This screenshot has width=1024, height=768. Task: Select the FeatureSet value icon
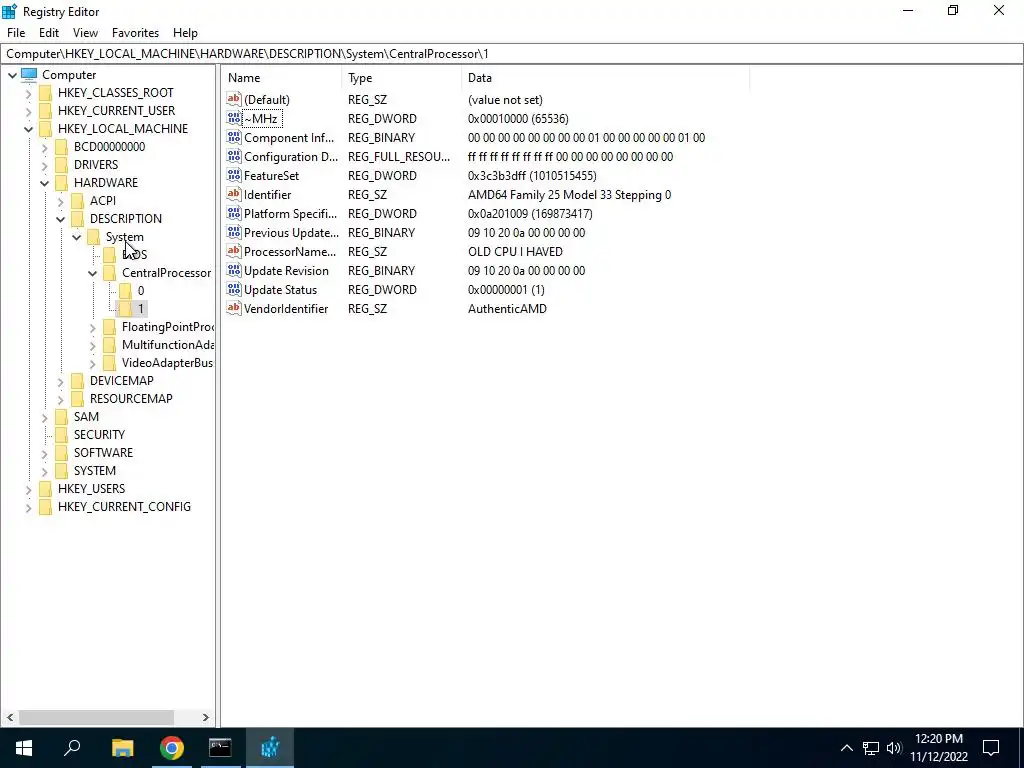click(234, 175)
